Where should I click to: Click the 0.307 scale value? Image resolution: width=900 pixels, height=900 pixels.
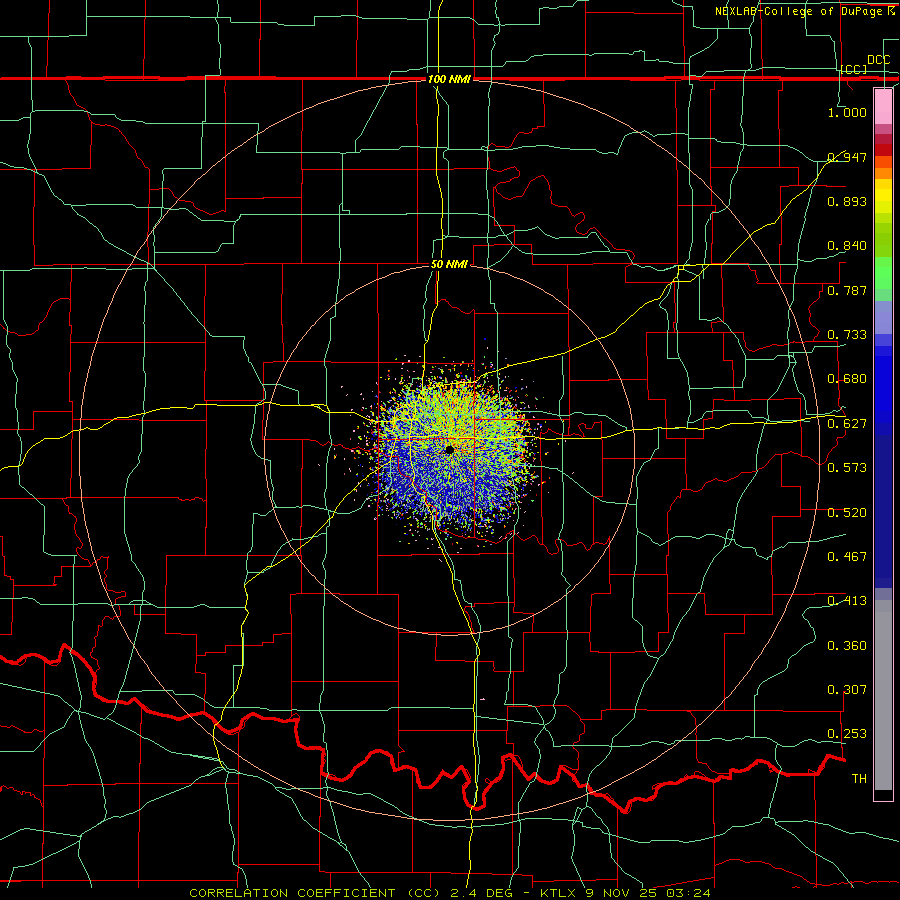[x=847, y=690]
